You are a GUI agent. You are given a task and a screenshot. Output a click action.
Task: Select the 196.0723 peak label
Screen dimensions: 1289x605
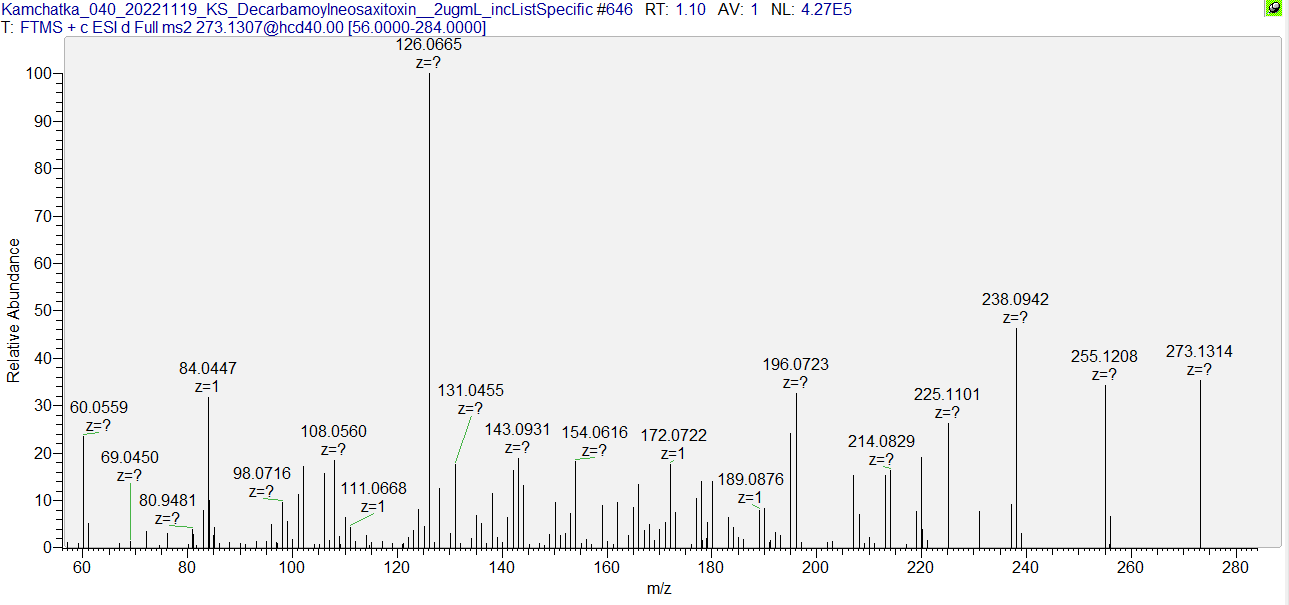coord(795,365)
